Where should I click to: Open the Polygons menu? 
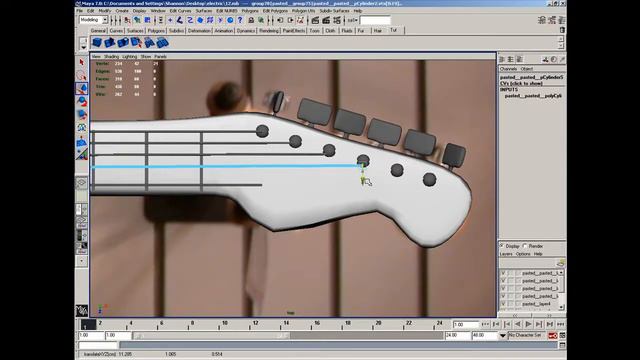point(250,11)
